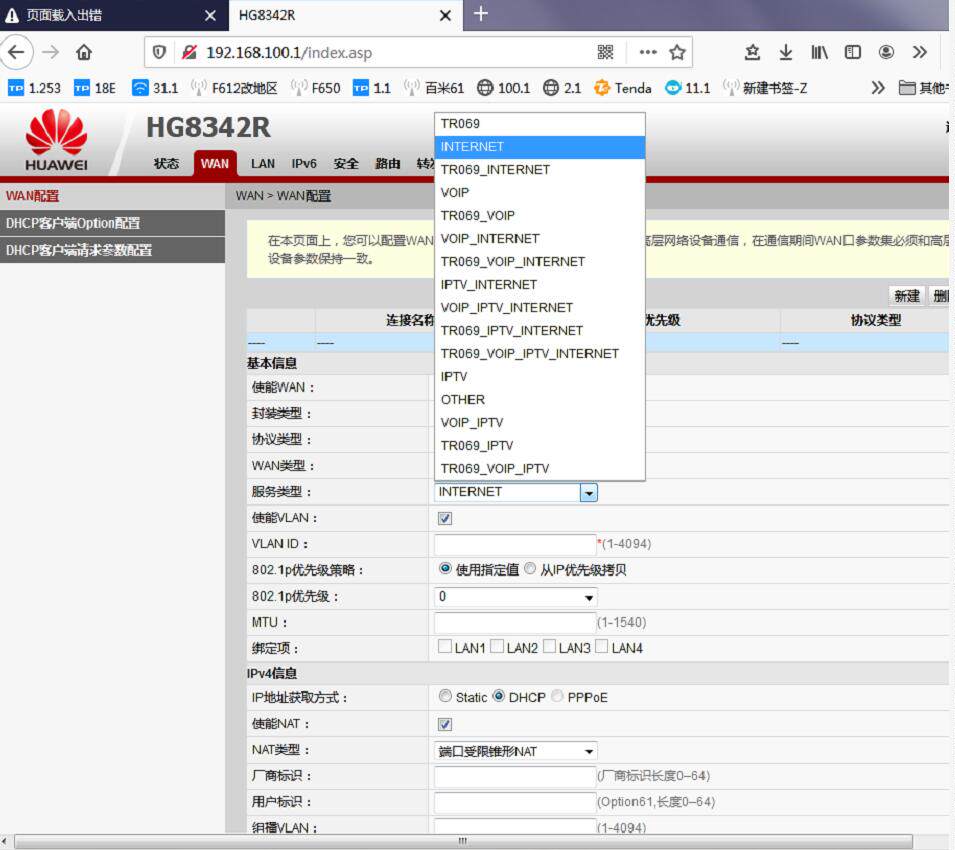
Task: Select the 使用指定值 radio button
Action: (x=445, y=568)
